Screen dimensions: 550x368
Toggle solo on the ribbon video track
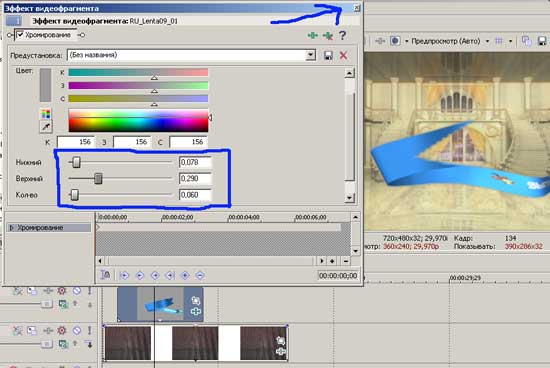tap(89, 291)
